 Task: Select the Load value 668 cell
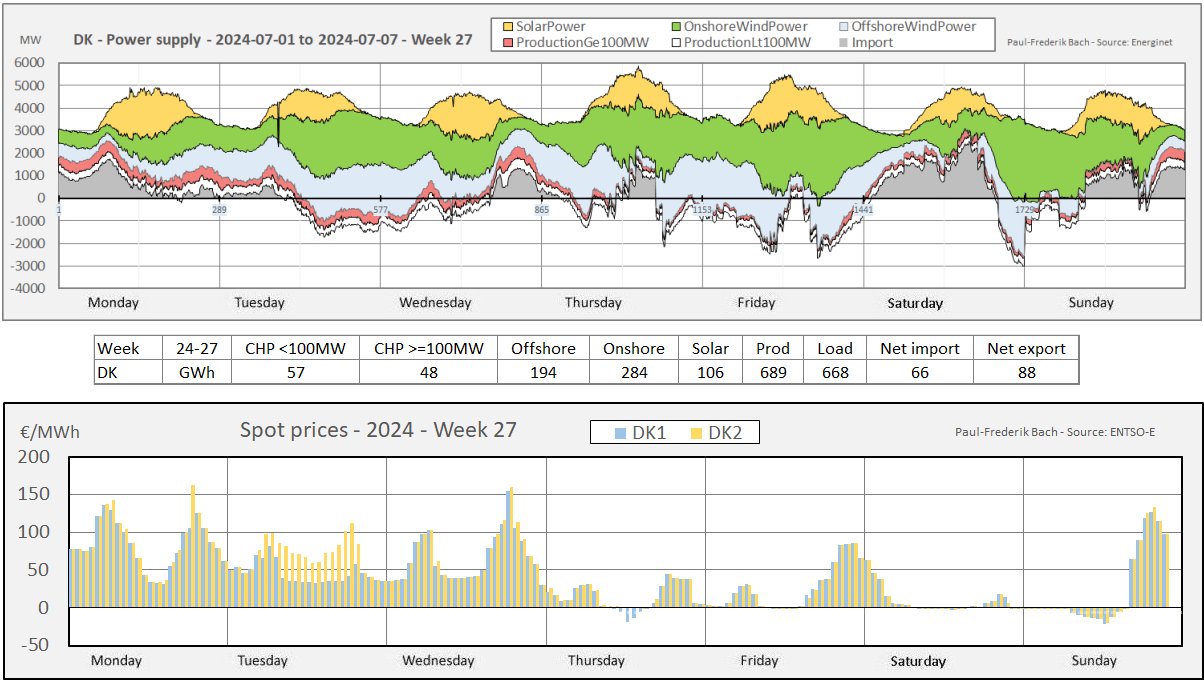point(834,372)
